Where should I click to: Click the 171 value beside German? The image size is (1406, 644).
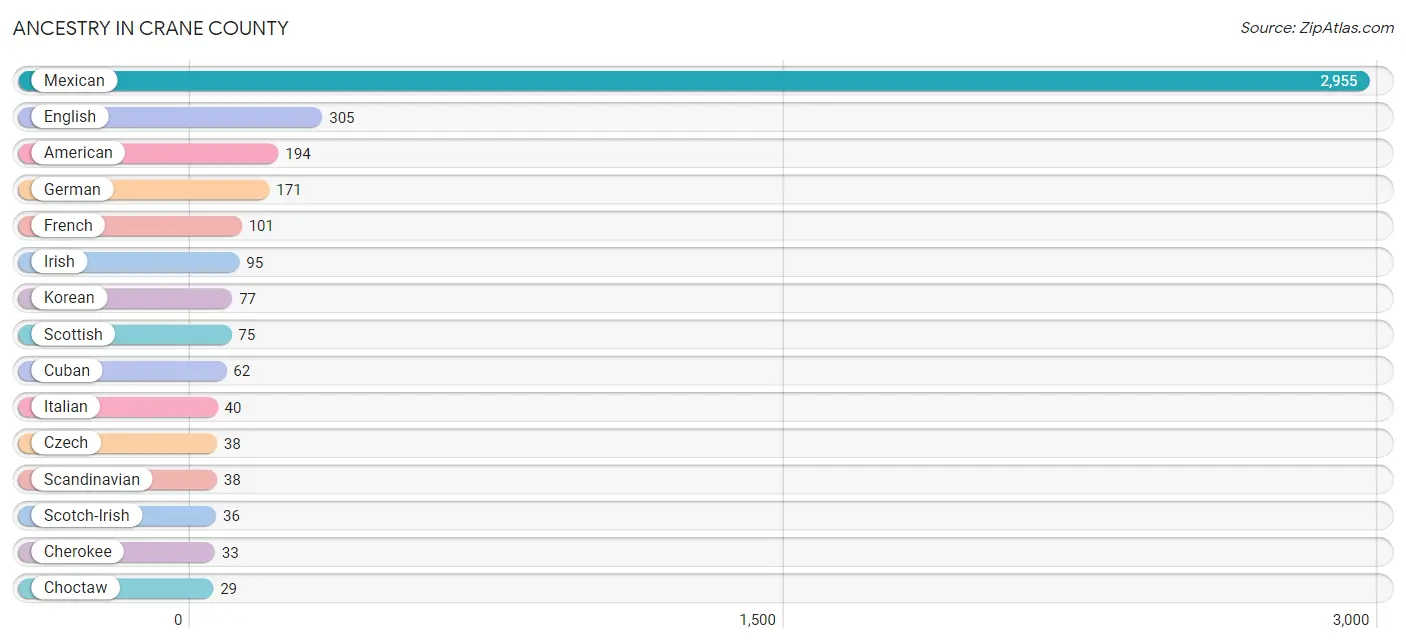289,190
